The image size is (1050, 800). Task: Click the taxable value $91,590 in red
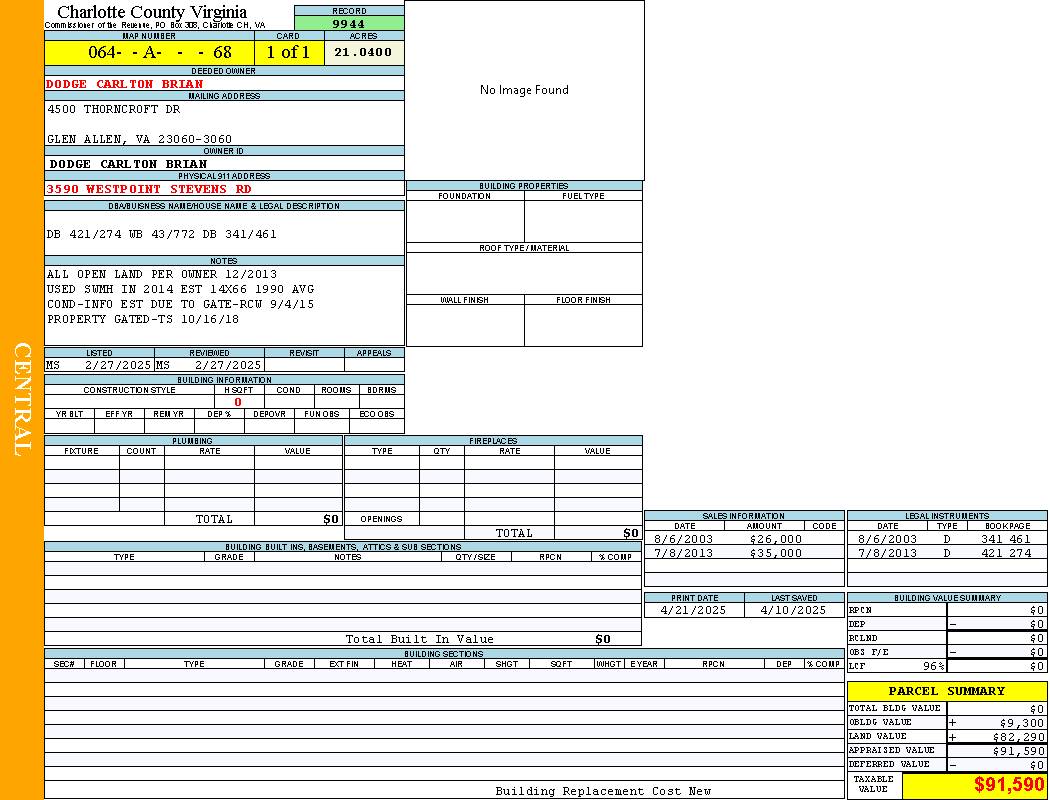tap(1008, 785)
